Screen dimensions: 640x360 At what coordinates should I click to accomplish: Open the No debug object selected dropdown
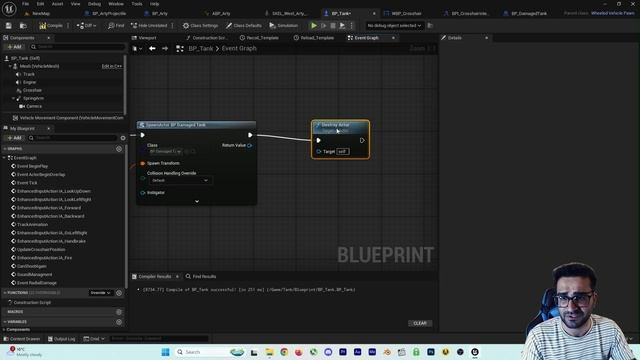394,25
